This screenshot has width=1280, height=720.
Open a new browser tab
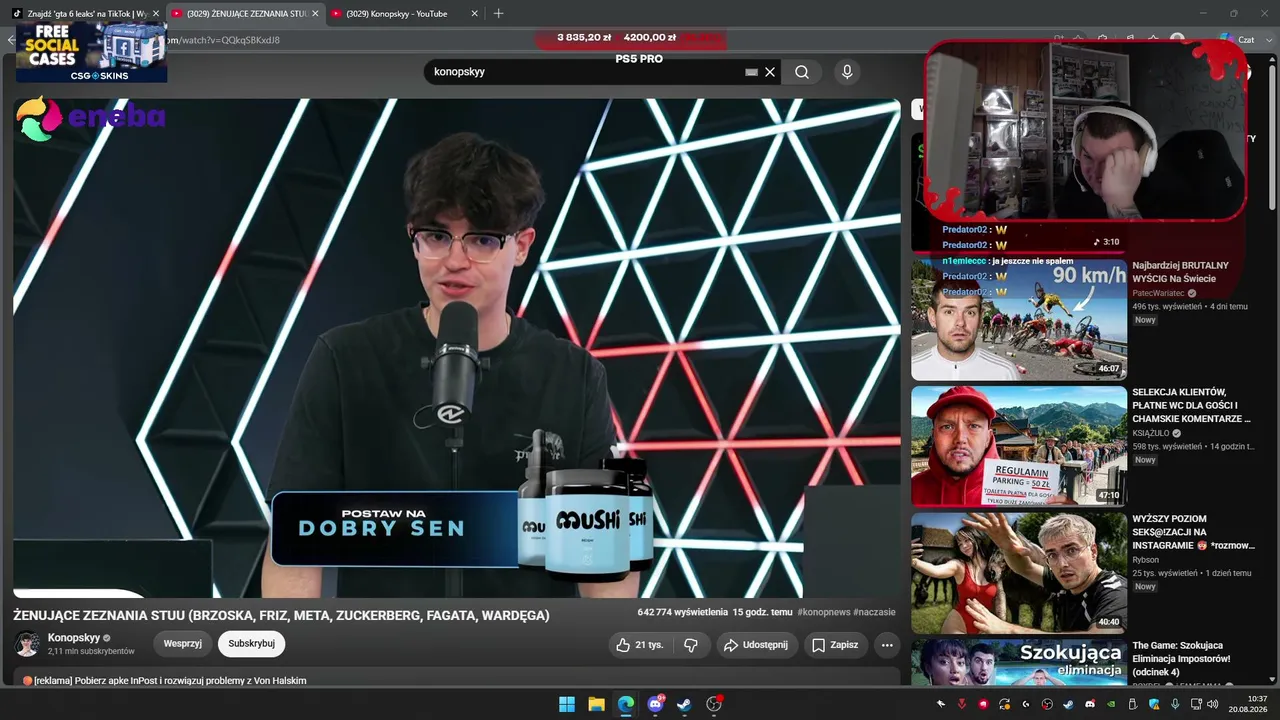[499, 14]
